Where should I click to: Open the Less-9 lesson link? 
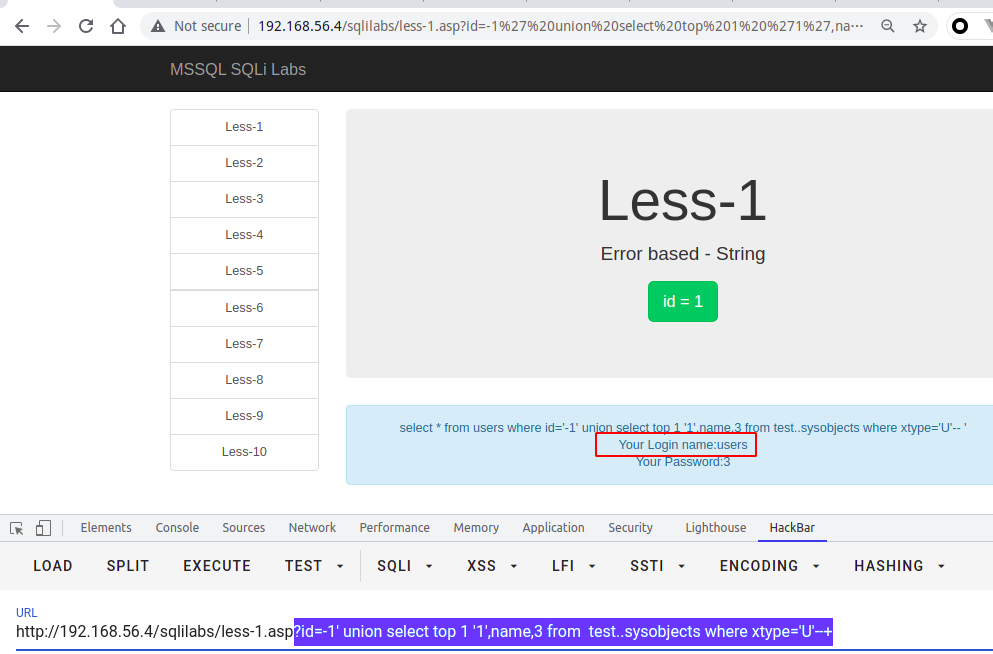pos(244,417)
